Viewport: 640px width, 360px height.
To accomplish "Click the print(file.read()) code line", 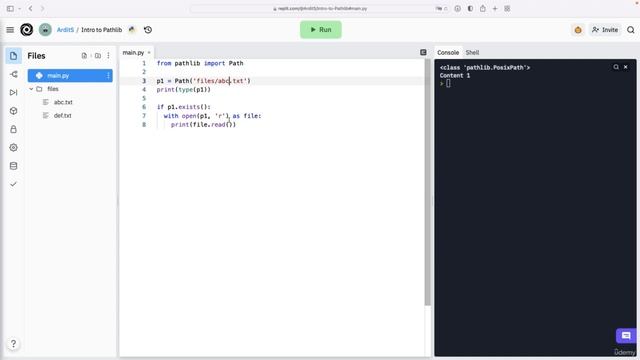I will pyautogui.click(x=203, y=124).
